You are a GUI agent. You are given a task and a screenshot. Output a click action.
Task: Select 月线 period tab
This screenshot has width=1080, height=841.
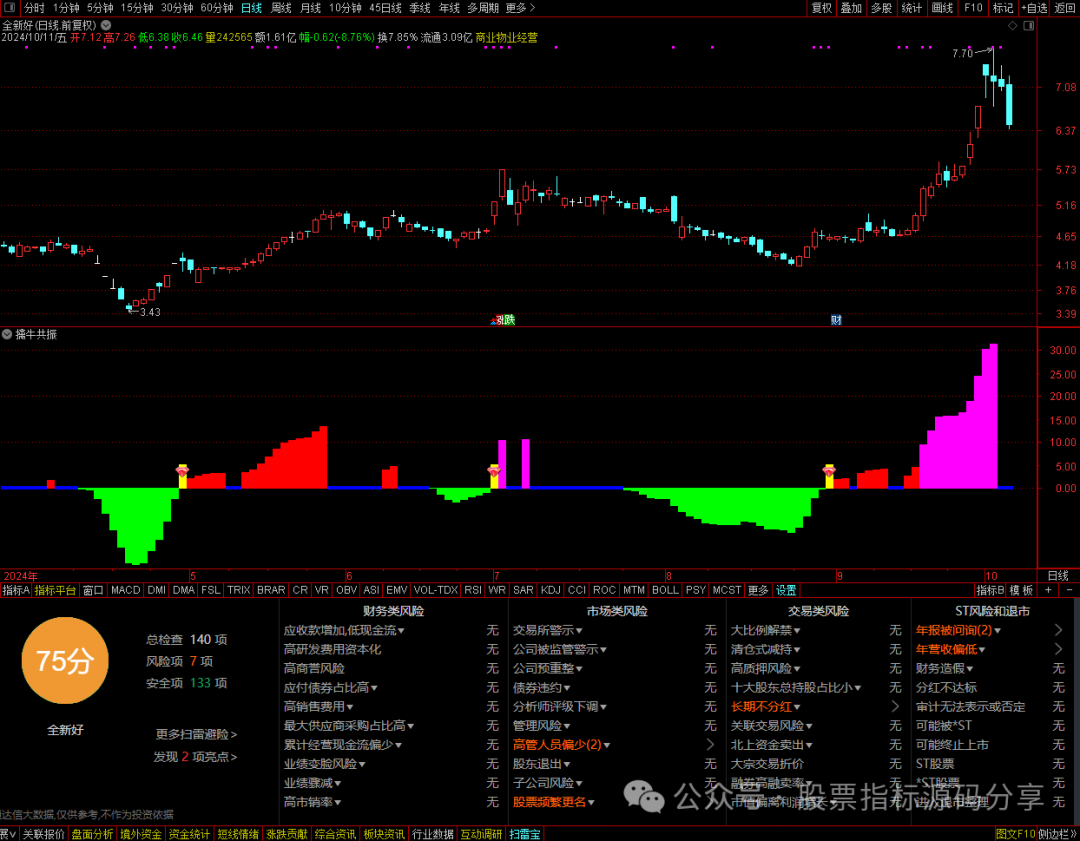pos(311,8)
